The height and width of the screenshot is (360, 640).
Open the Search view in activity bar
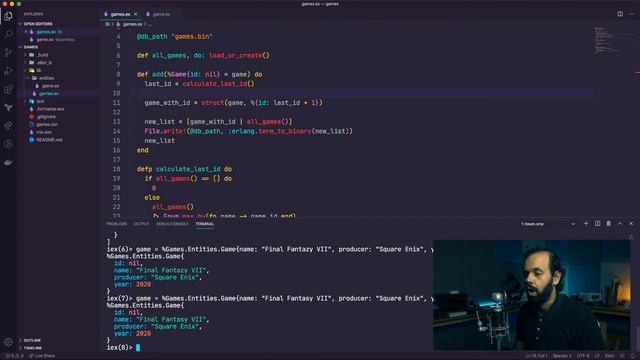(8, 34)
